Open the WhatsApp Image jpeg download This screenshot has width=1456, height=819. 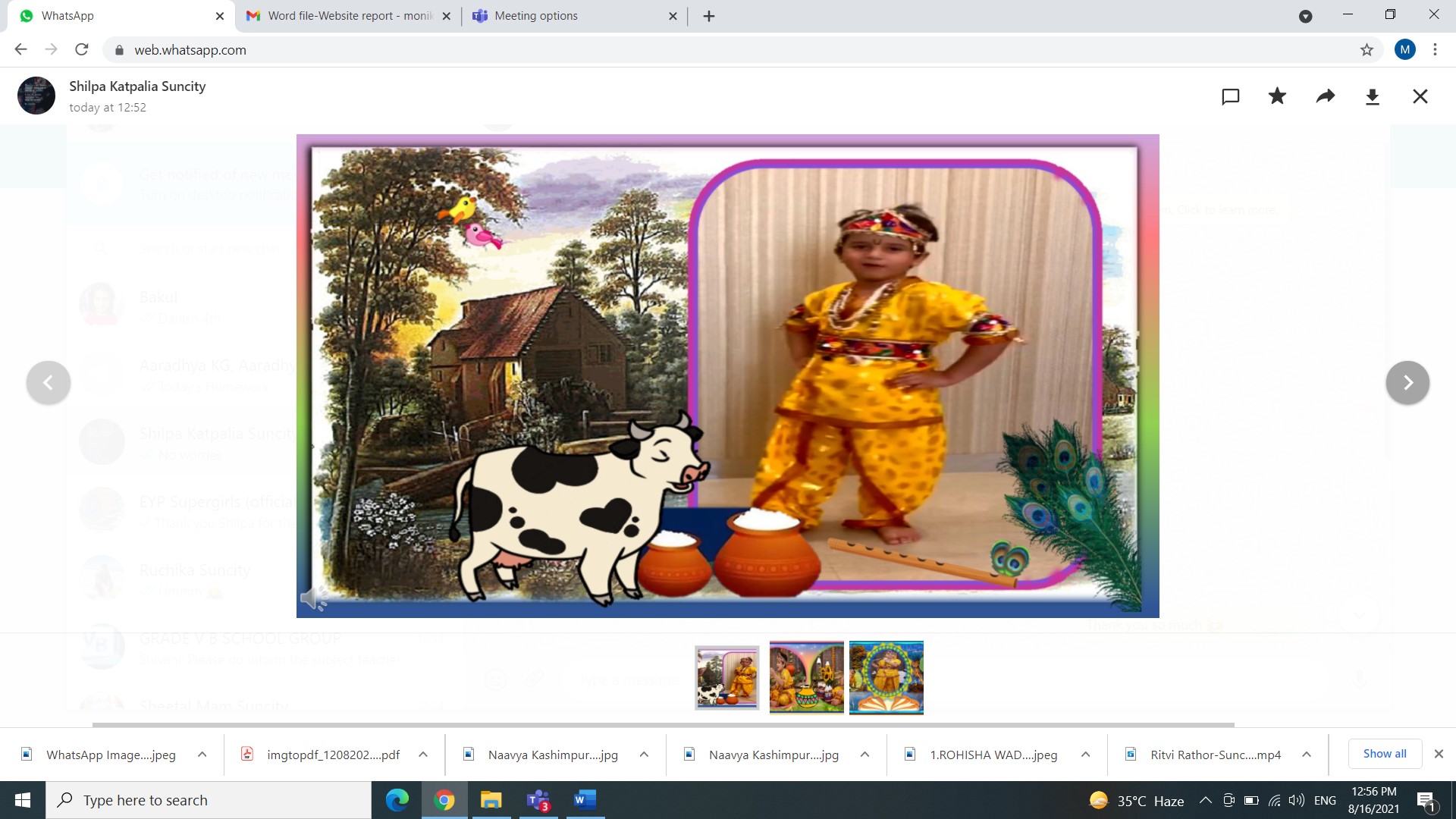pos(99,755)
